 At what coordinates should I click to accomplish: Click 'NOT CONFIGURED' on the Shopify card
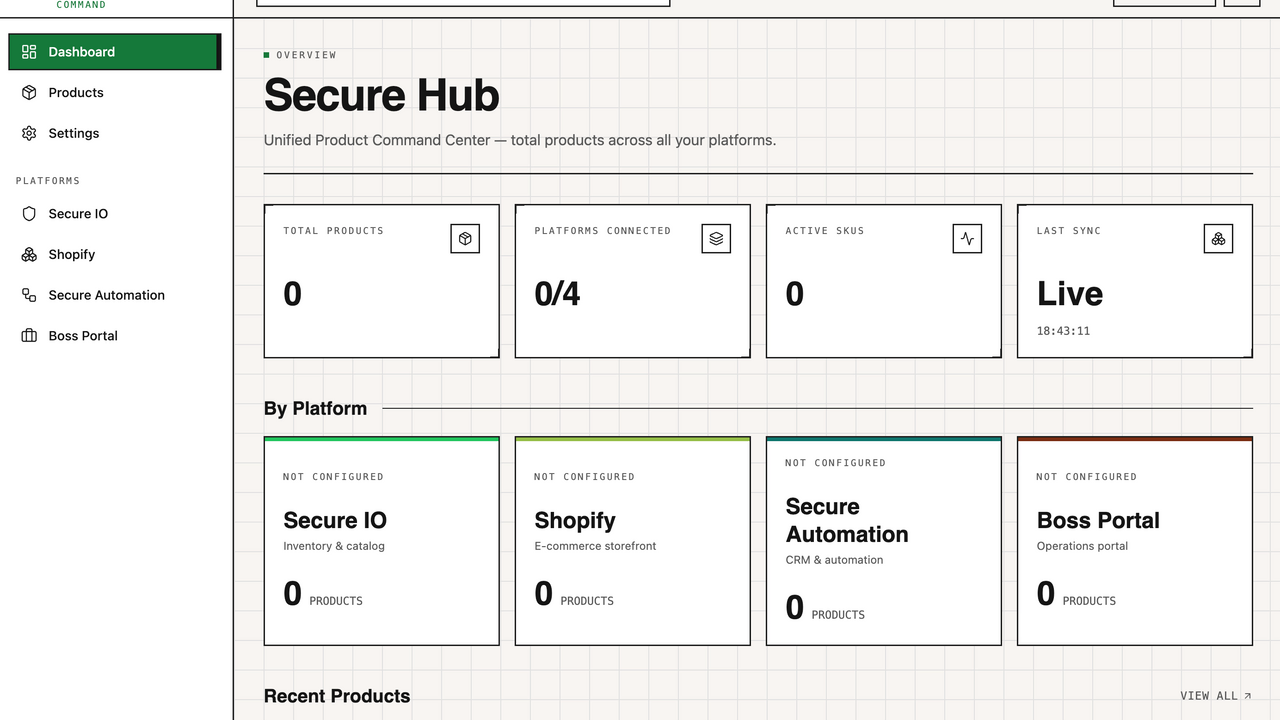584,477
